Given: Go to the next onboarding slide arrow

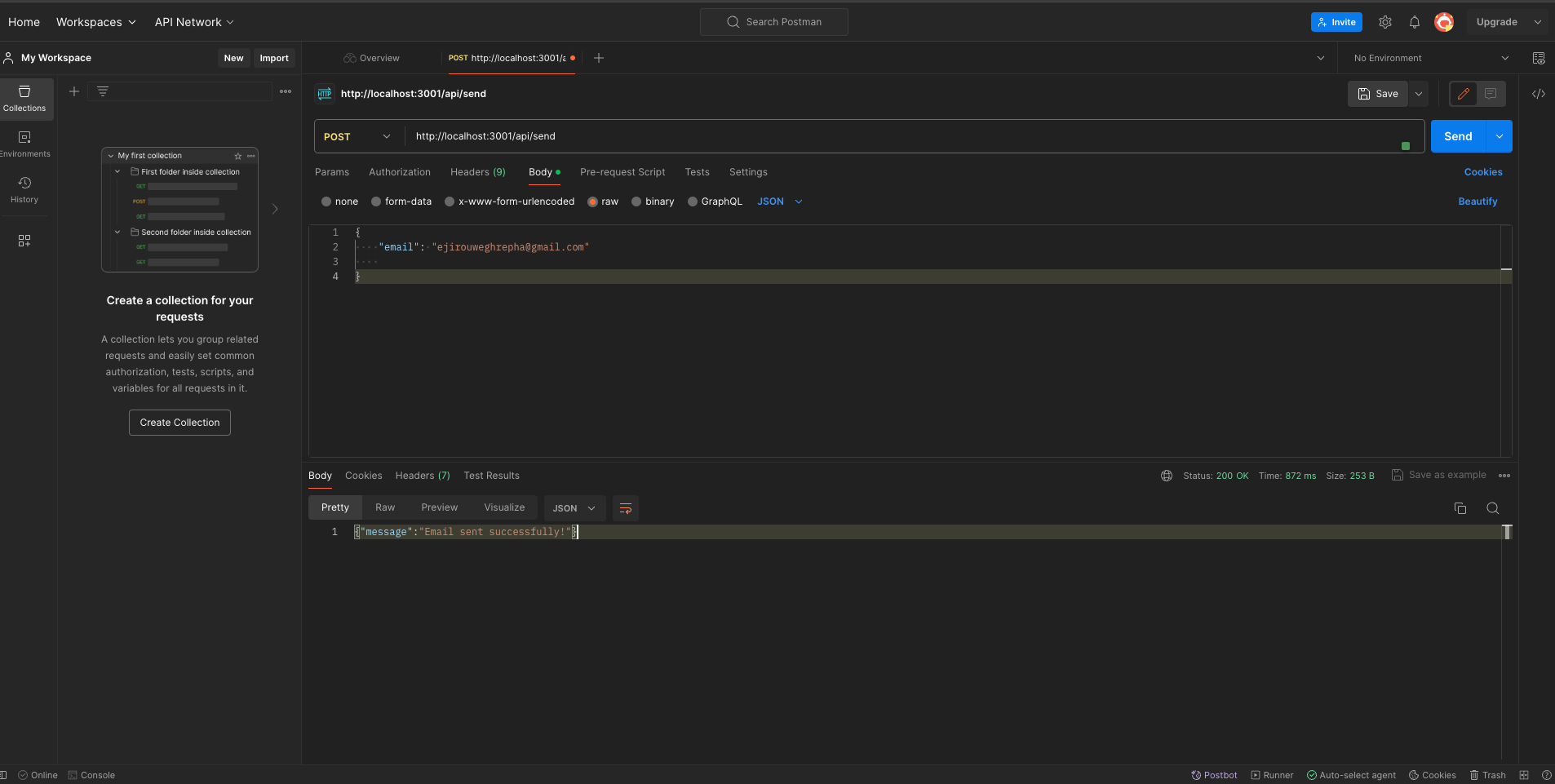Looking at the screenshot, I should click(x=275, y=209).
